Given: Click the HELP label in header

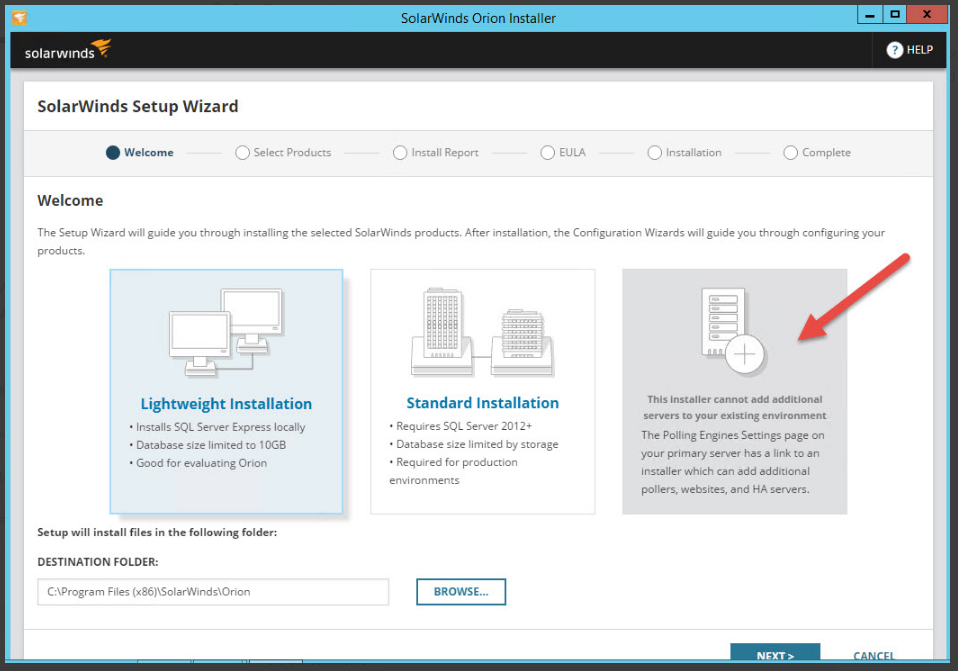Looking at the screenshot, I should click(920, 50).
